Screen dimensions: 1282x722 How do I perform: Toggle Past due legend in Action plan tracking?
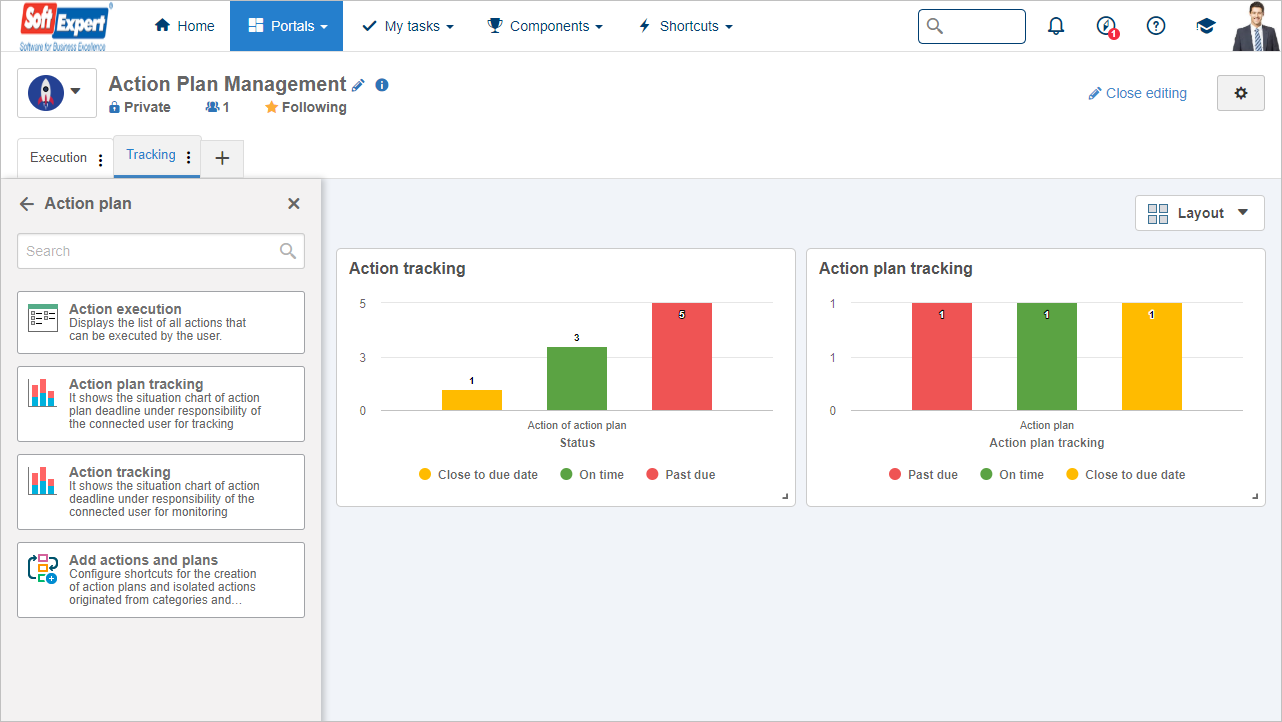coord(923,475)
